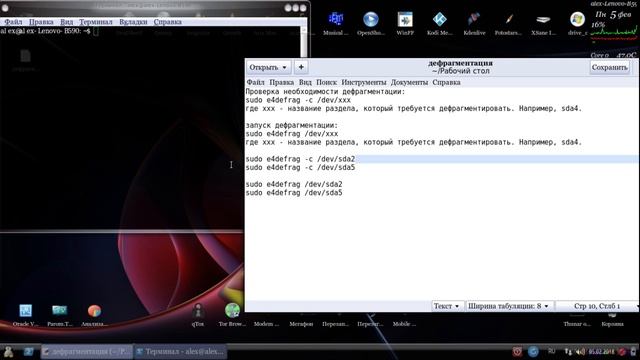Open the Ширина табуляции: 8 dropdown
The height and width of the screenshot is (360, 640).
coord(508,306)
